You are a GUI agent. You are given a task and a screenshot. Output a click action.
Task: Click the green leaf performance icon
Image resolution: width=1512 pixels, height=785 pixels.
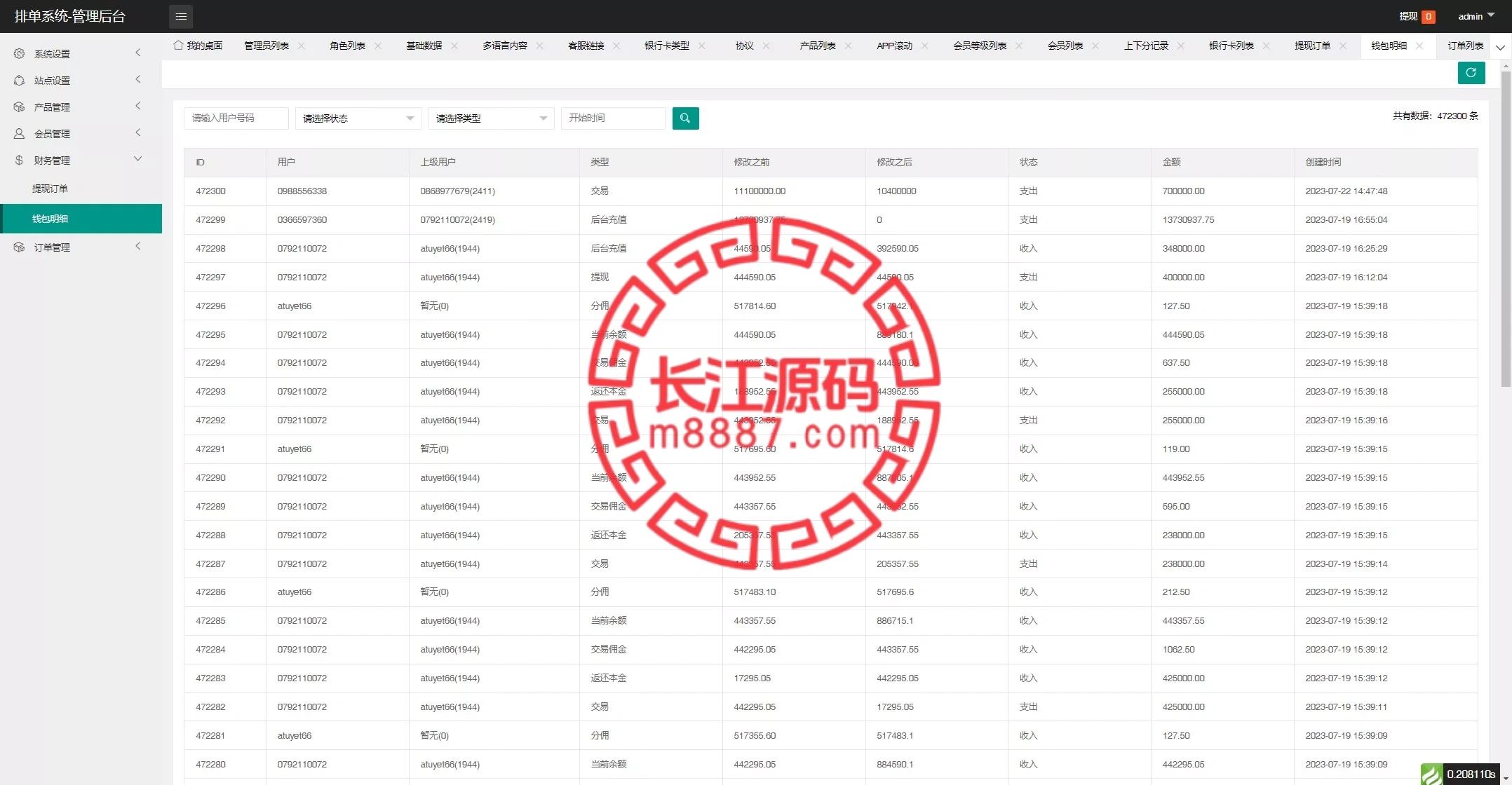[1431, 774]
